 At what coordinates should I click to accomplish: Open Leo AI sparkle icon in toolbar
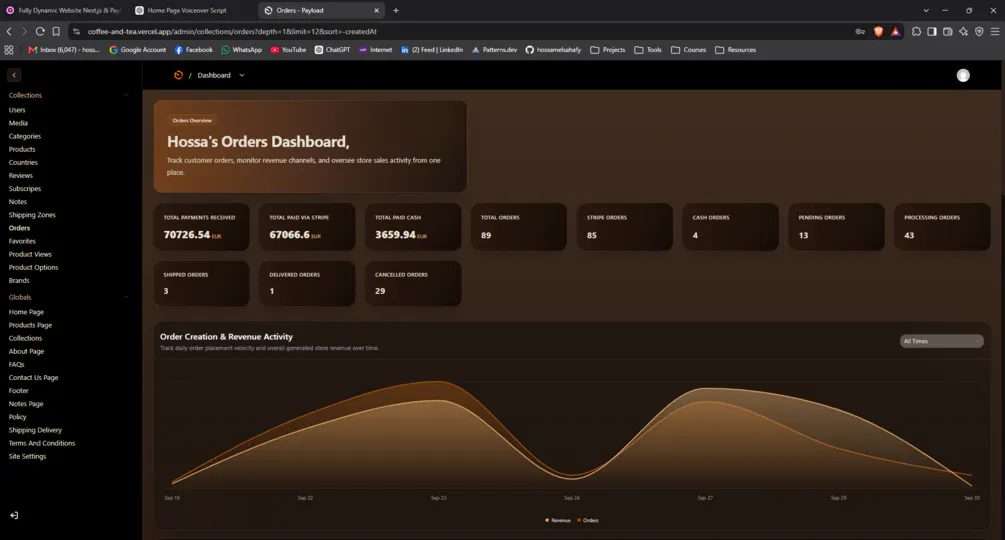pos(963,31)
